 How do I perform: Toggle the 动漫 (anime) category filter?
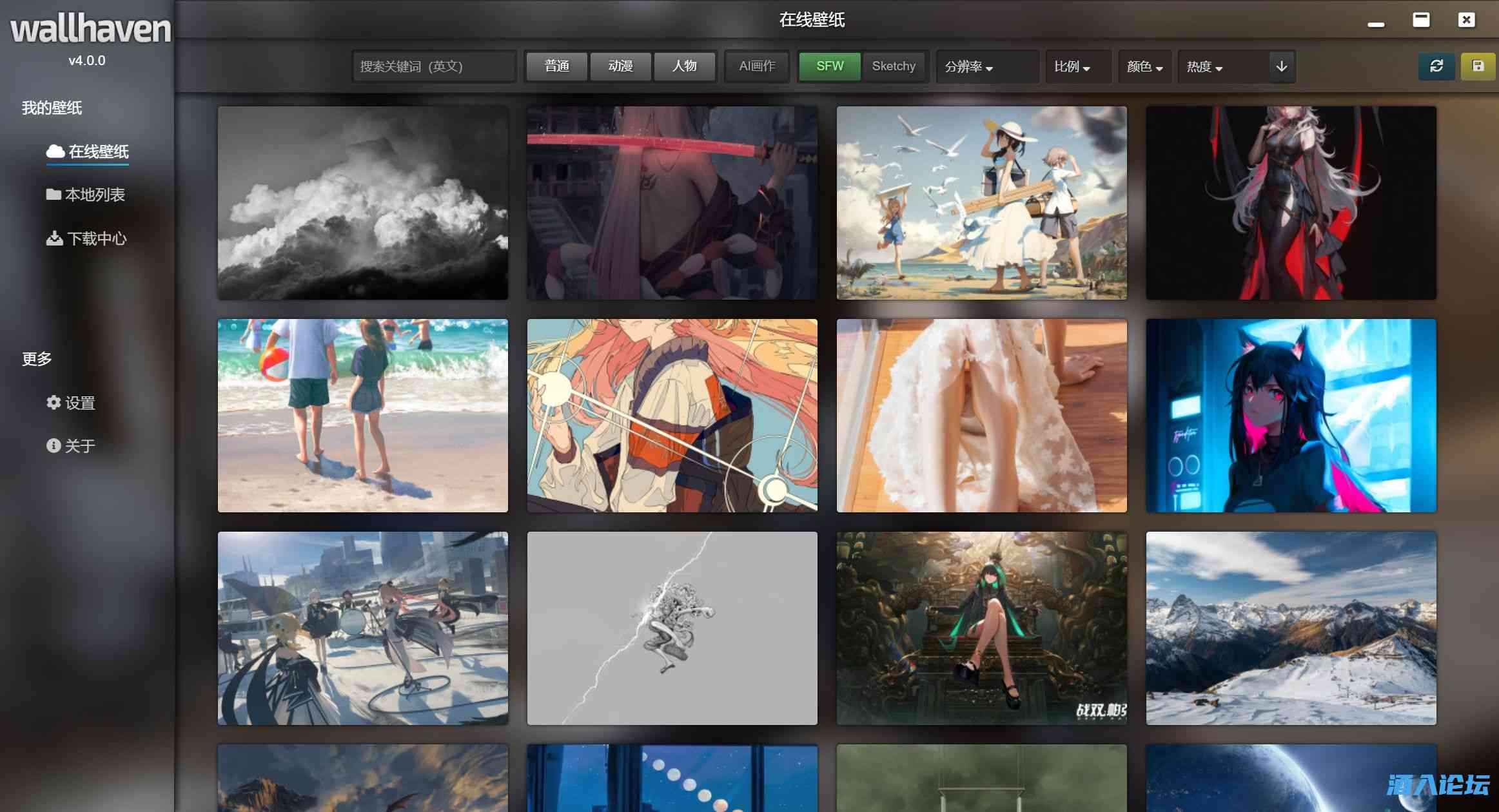(x=620, y=66)
